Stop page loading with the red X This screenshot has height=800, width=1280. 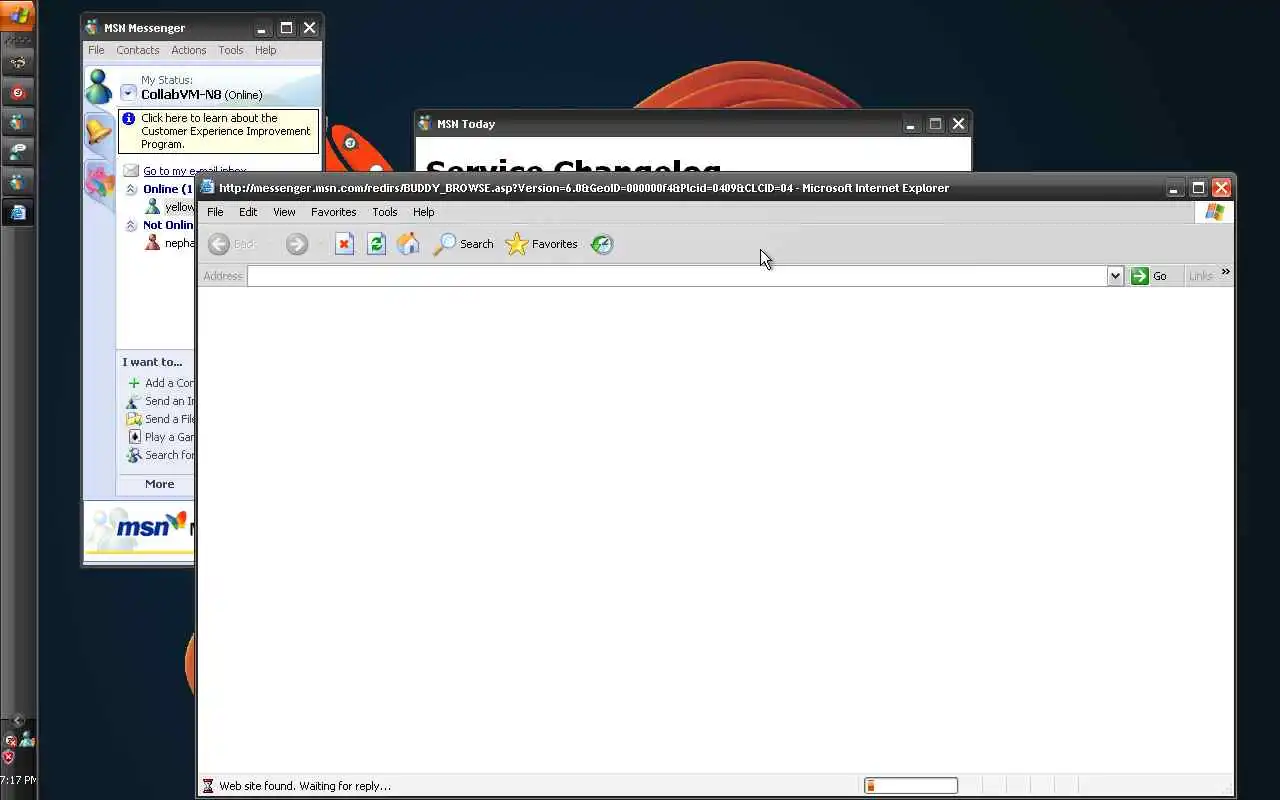[344, 244]
